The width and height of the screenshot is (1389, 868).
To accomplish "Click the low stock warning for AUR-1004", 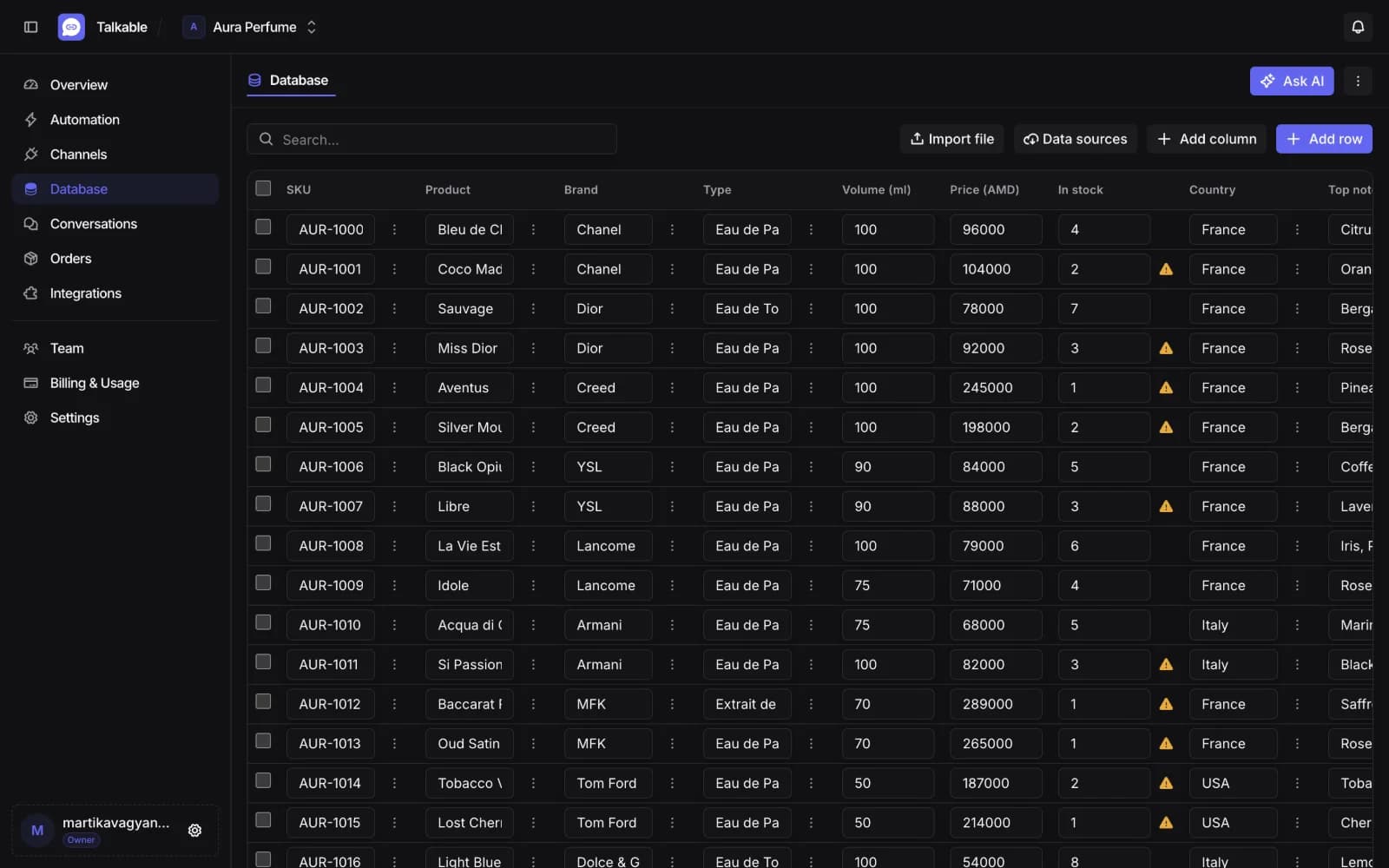I will click(1166, 388).
